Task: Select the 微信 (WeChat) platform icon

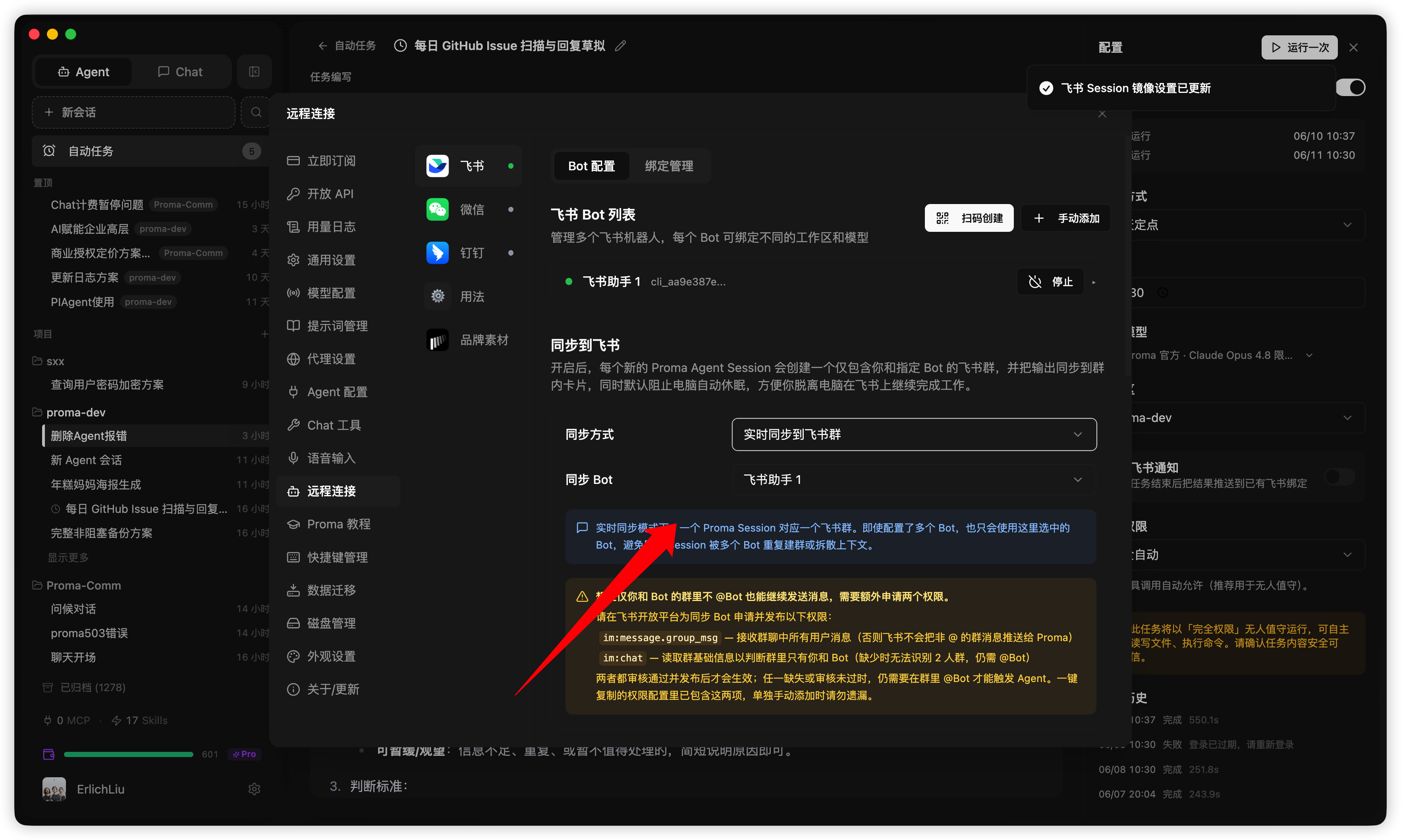Action: tap(437, 210)
